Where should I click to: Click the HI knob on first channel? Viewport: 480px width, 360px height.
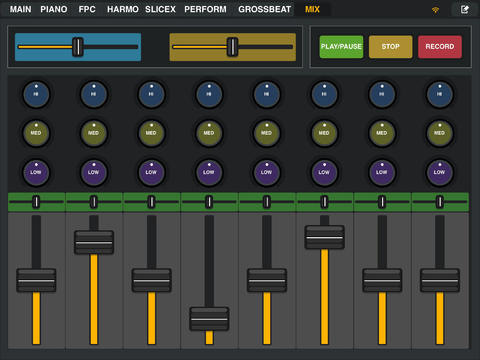coord(36,94)
